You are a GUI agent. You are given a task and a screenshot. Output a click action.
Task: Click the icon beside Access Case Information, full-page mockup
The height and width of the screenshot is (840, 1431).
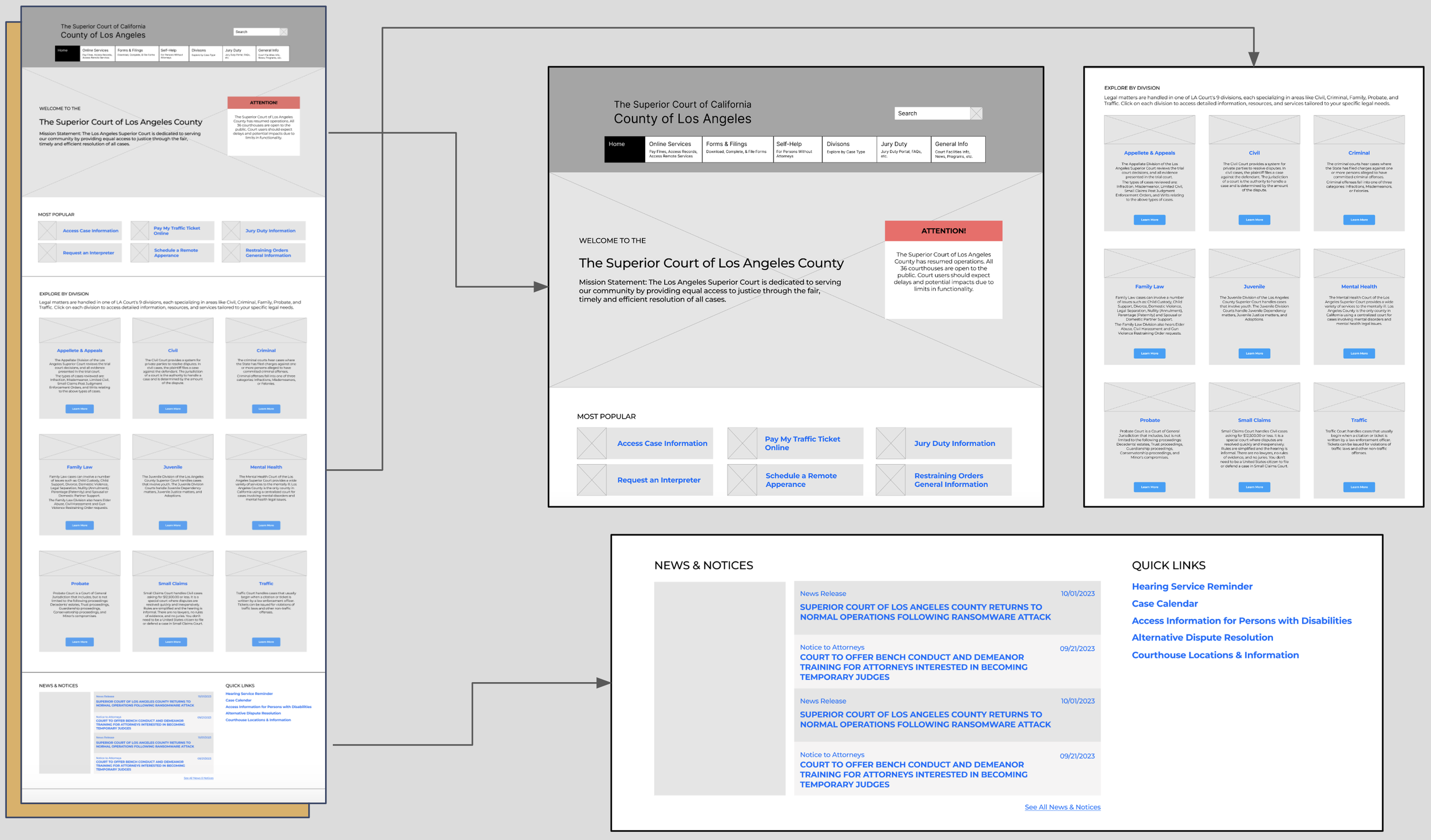[x=48, y=231]
